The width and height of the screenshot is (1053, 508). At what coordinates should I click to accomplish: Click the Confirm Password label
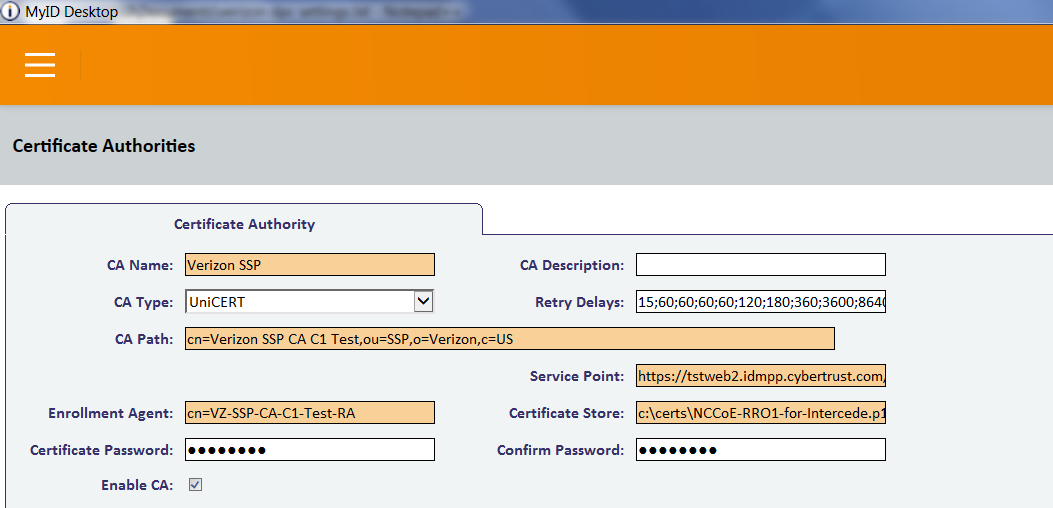tap(561, 450)
